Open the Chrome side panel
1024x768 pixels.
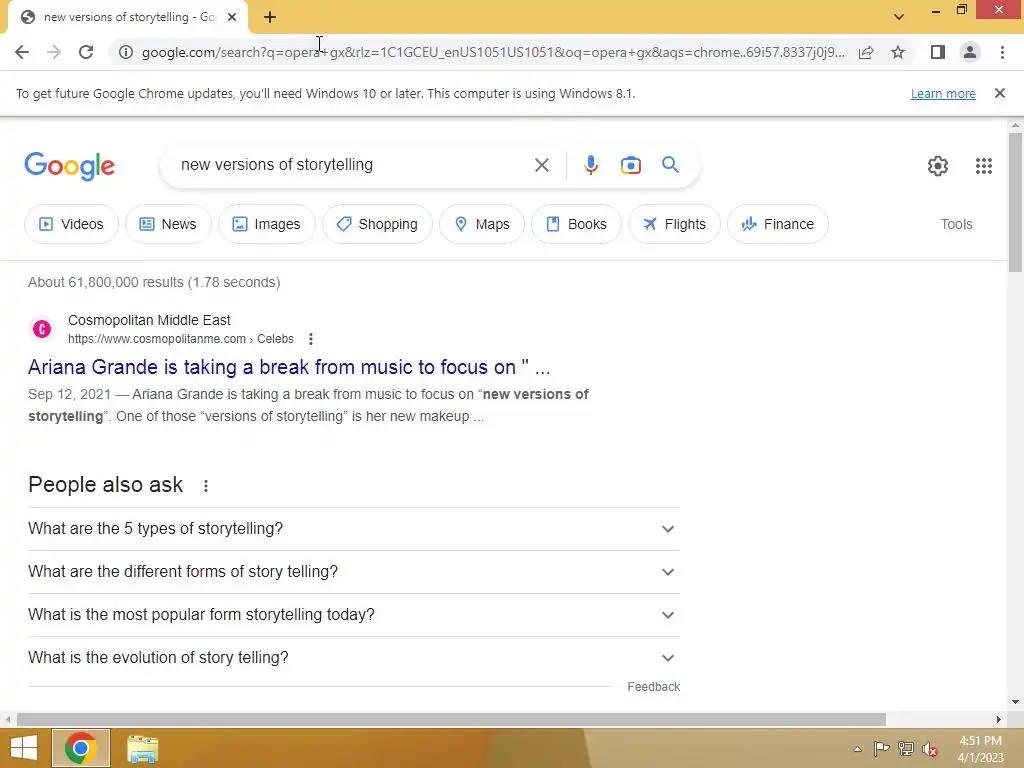tap(938, 52)
